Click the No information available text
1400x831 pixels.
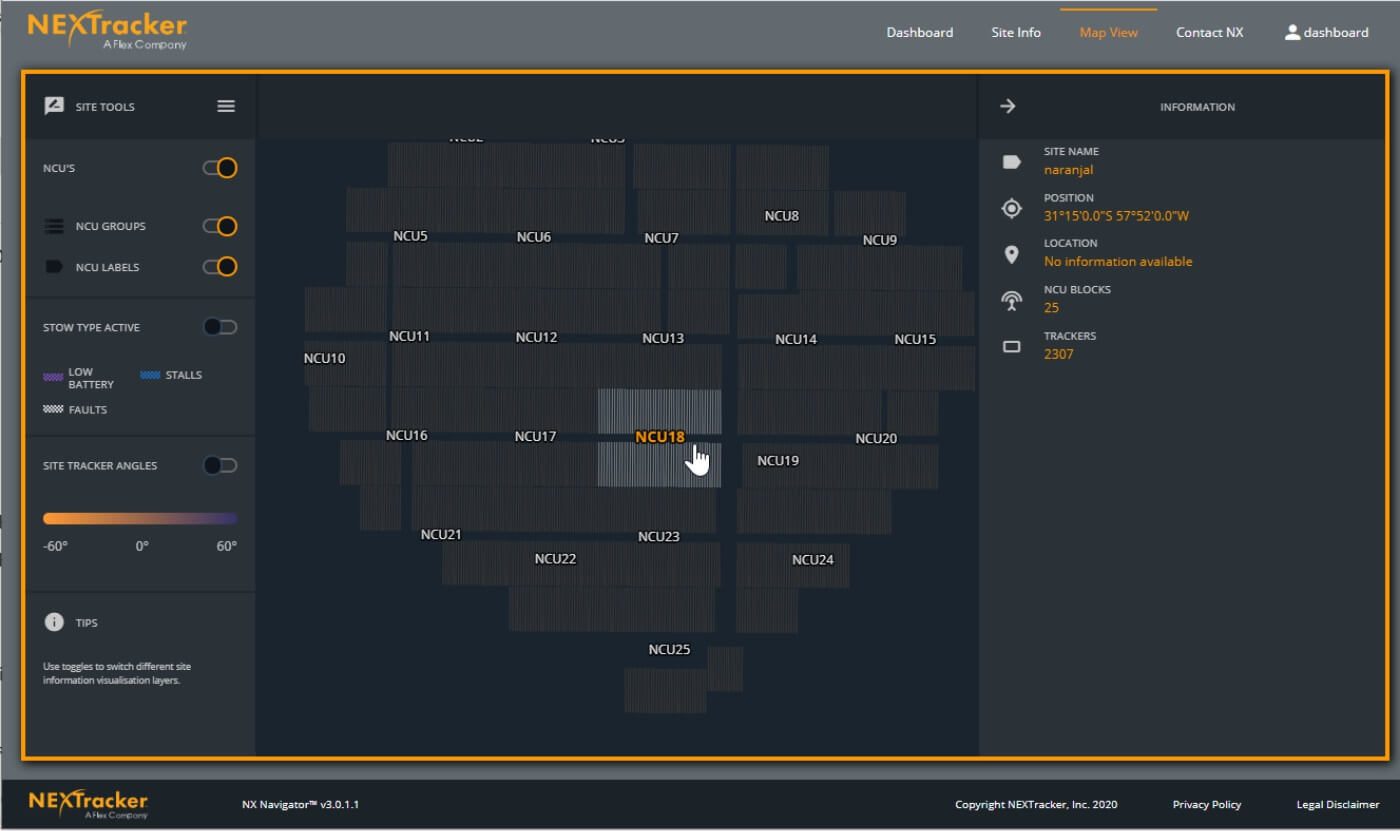[x=1118, y=261]
